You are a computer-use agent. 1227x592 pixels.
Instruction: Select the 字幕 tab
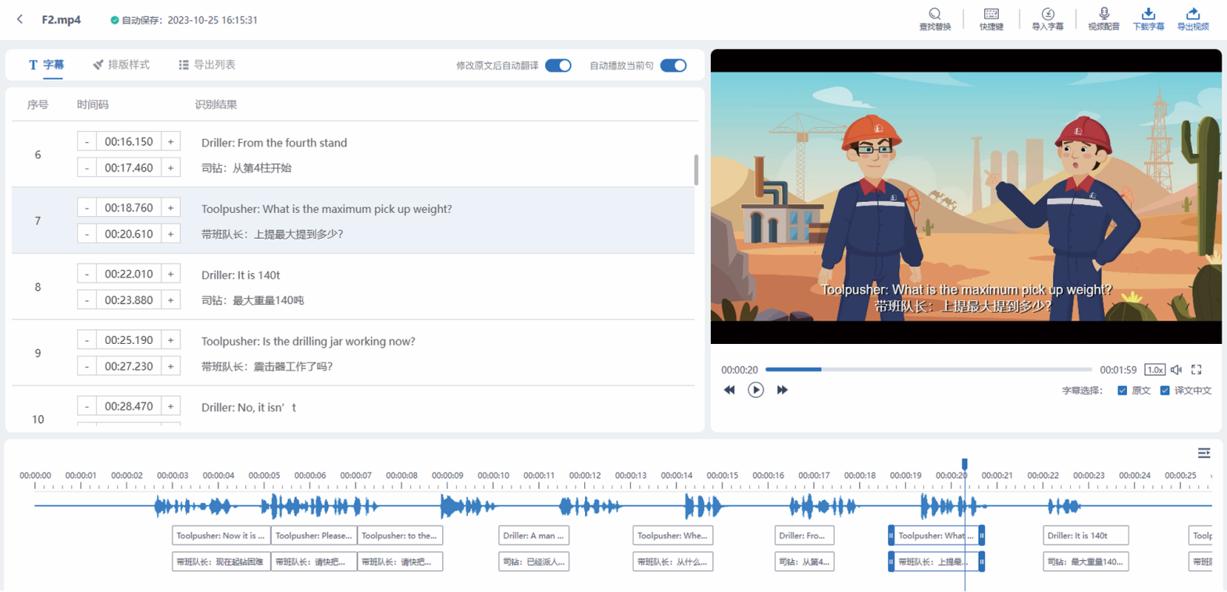[x=46, y=65]
